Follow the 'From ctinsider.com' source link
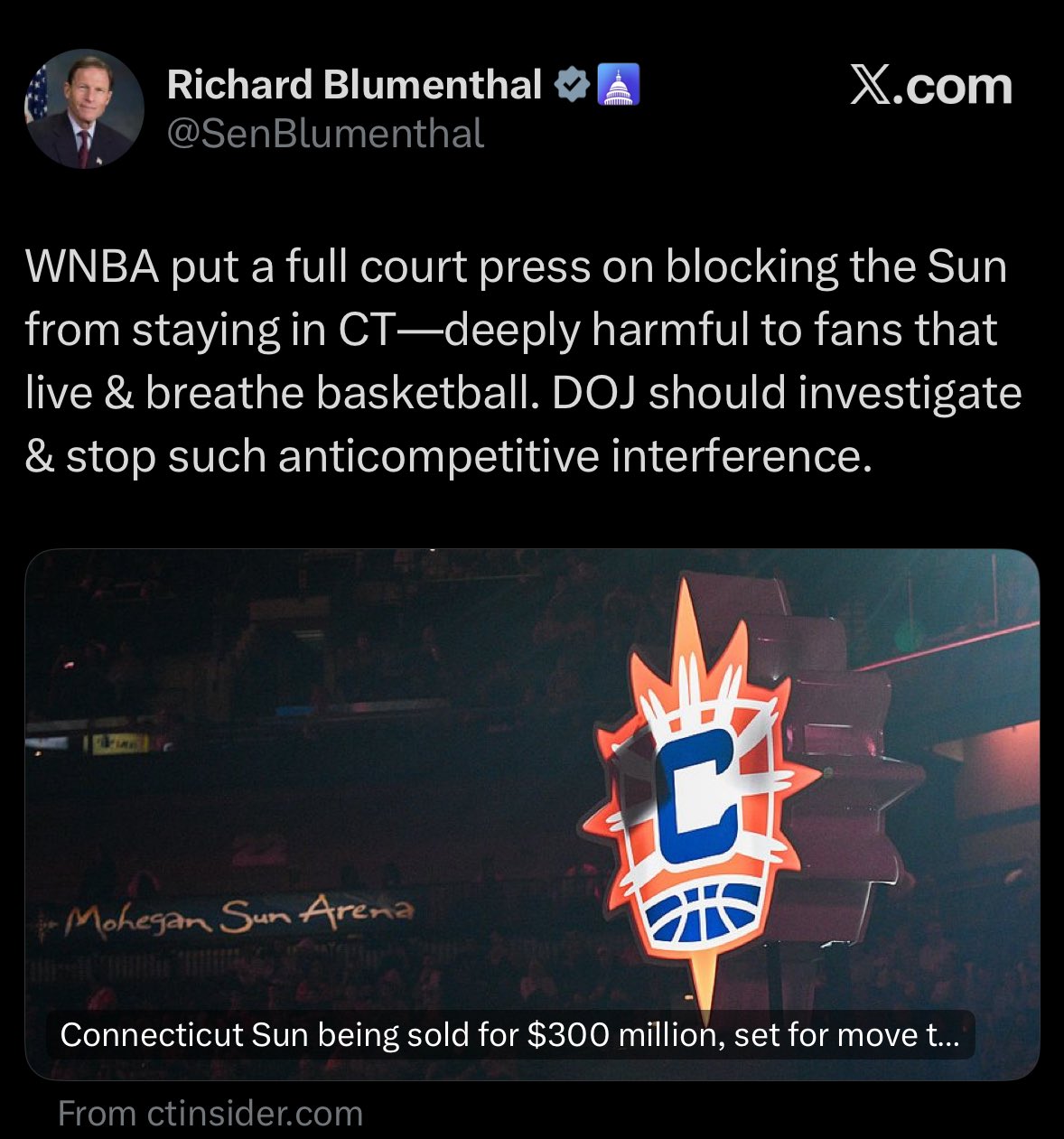The height and width of the screenshot is (1139, 1064). click(x=210, y=1114)
